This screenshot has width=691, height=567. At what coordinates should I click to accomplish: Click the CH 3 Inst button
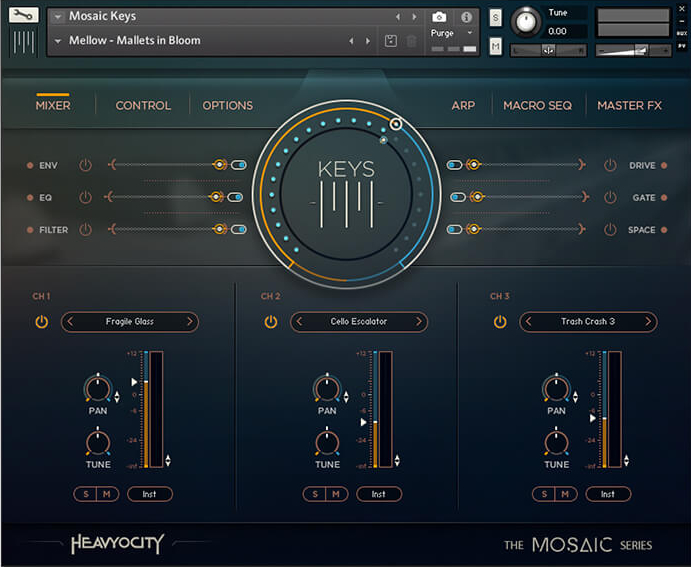608,494
